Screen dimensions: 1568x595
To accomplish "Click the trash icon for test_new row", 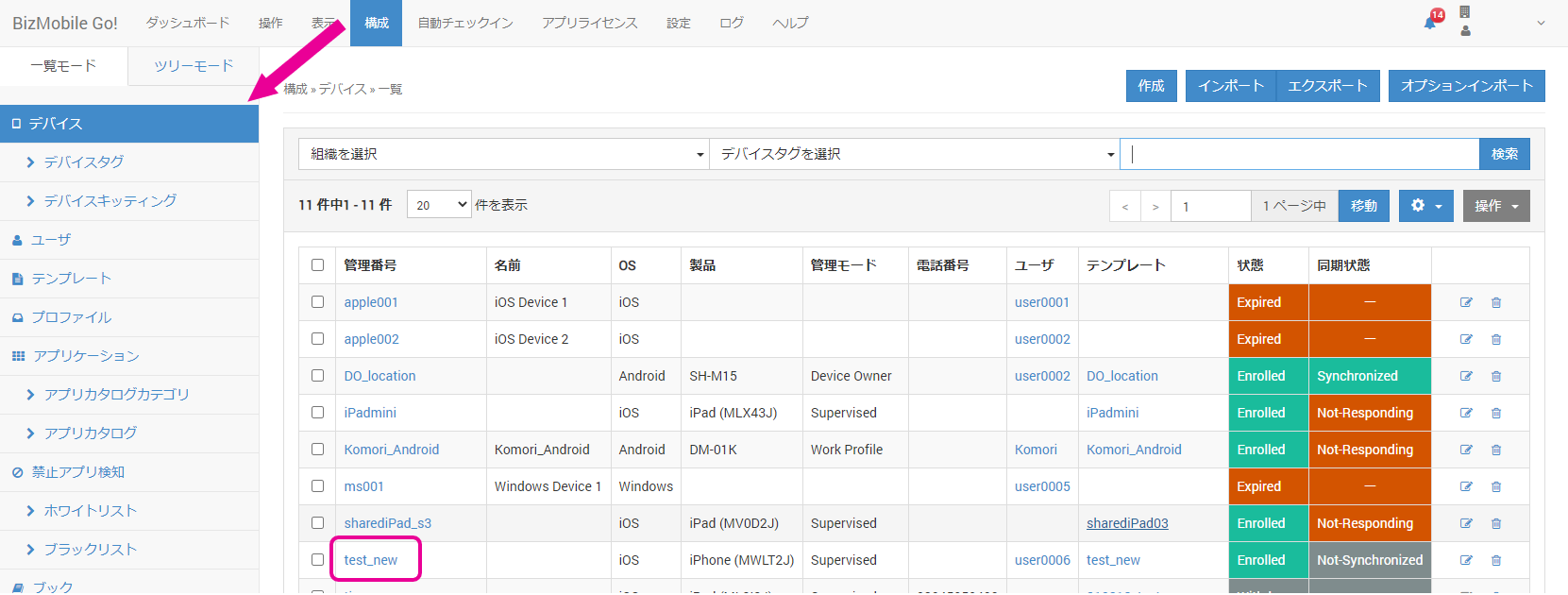I will coord(1496,560).
